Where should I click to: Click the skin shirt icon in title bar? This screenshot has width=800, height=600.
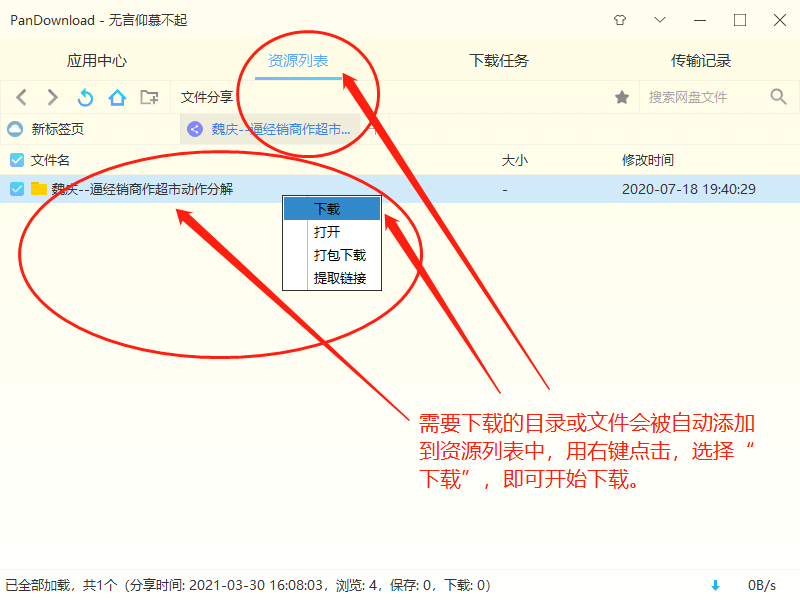(x=619, y=20)
